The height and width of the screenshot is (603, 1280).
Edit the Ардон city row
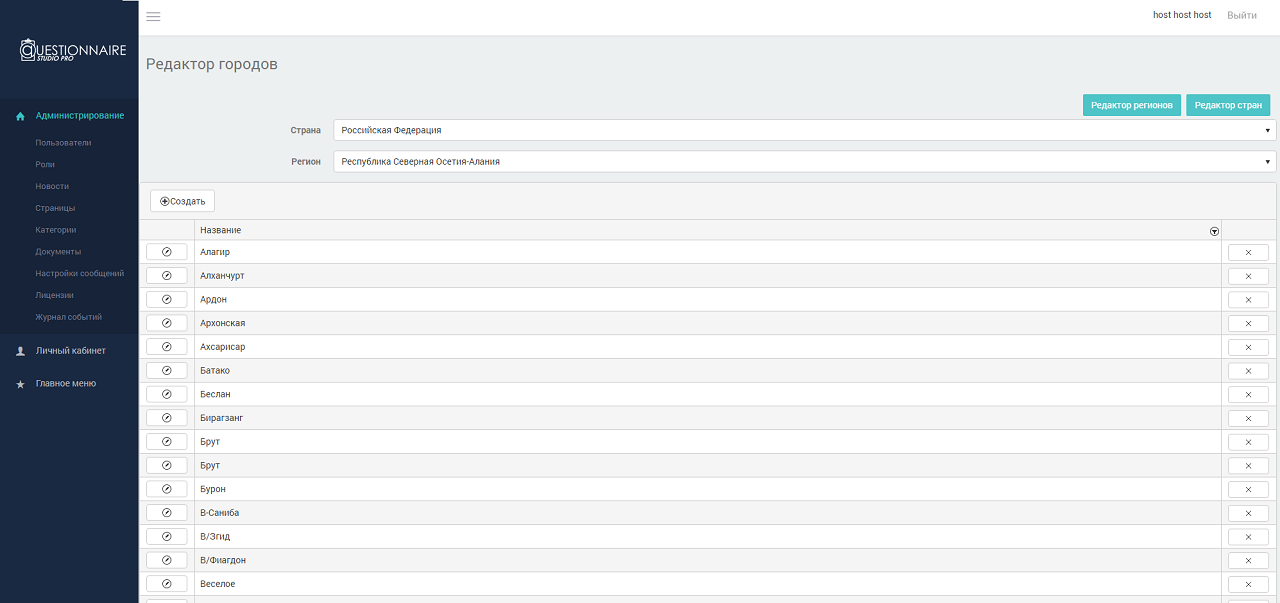click(166, 300)
